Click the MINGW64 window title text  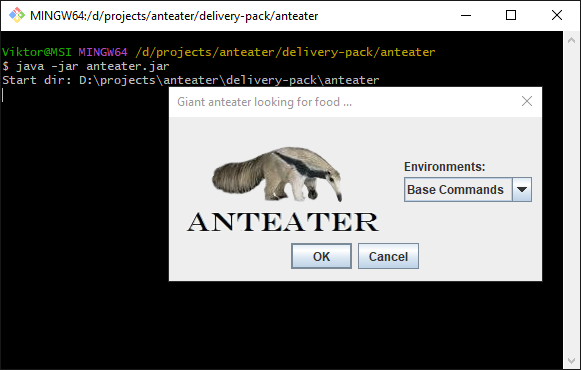(174, 16)
